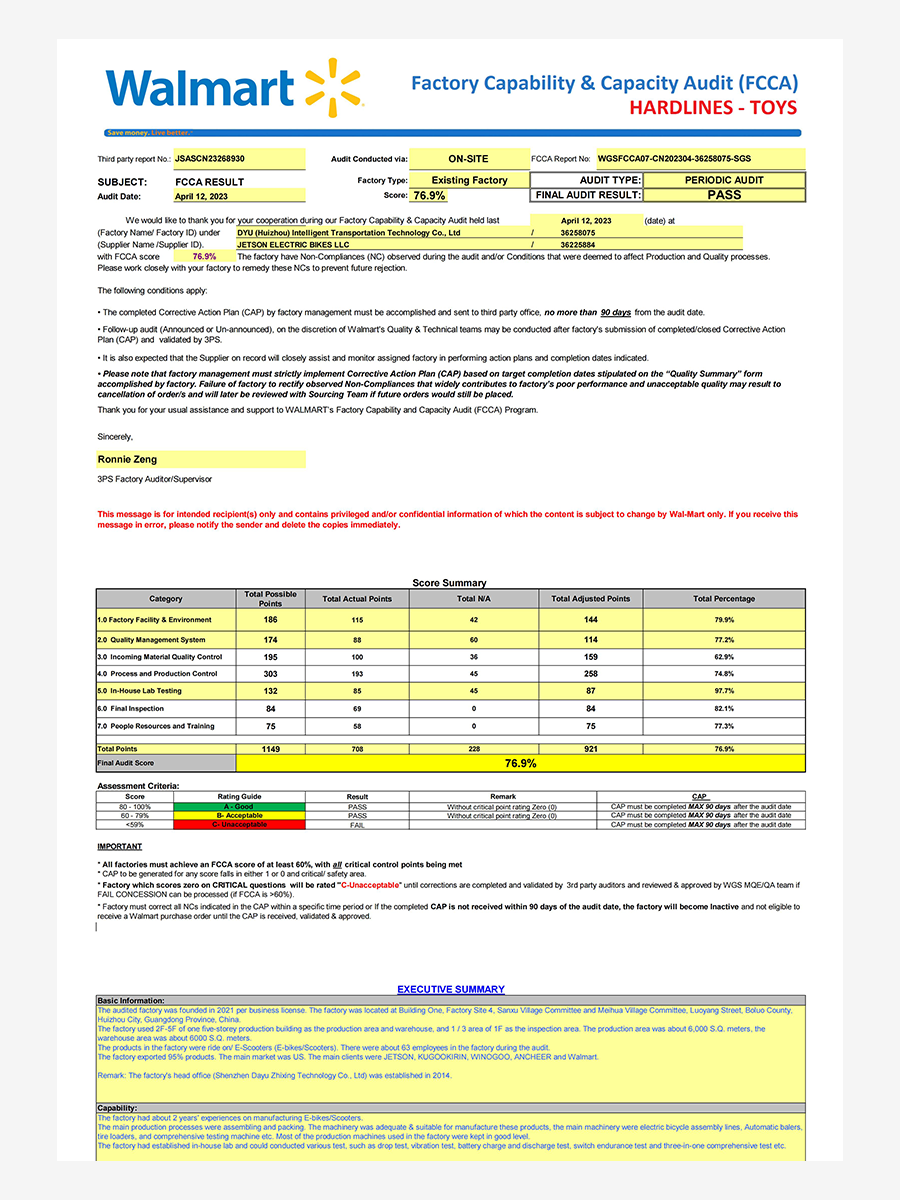Screen dimensions: 900x1200
Task: Select the 5.0 In-House Lab Testing row
Action: tap(165, 690)
